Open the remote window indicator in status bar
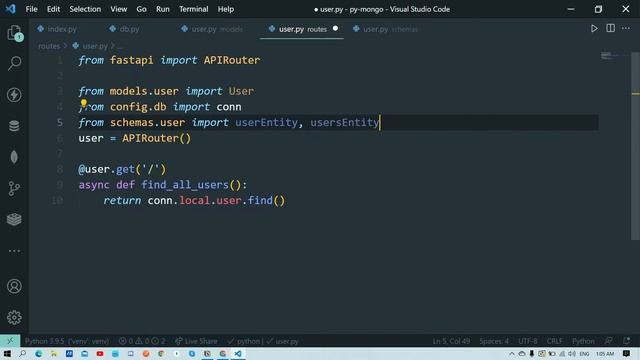640x360 pixels. coord(10,341)
